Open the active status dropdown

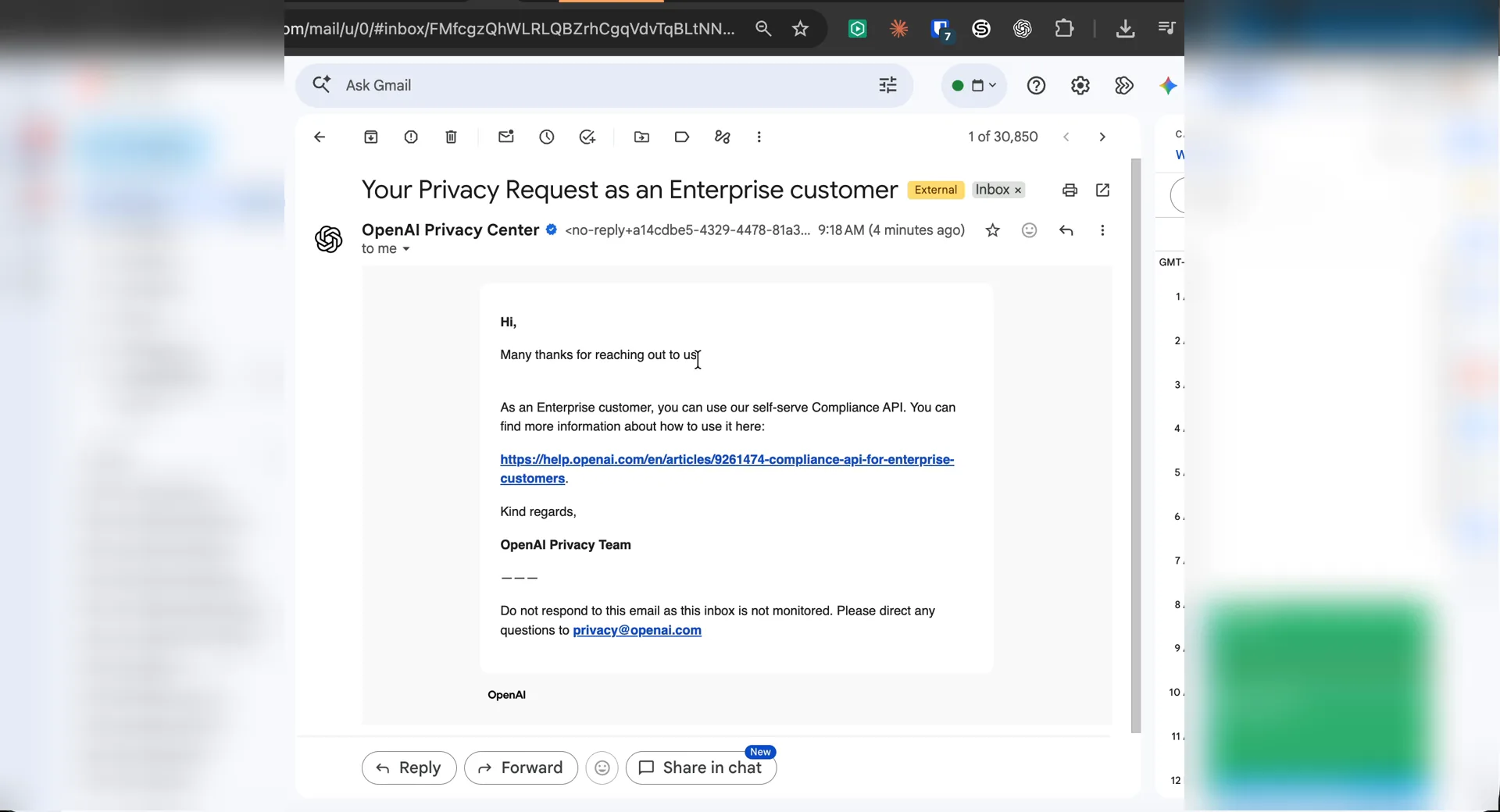point(974,86)
